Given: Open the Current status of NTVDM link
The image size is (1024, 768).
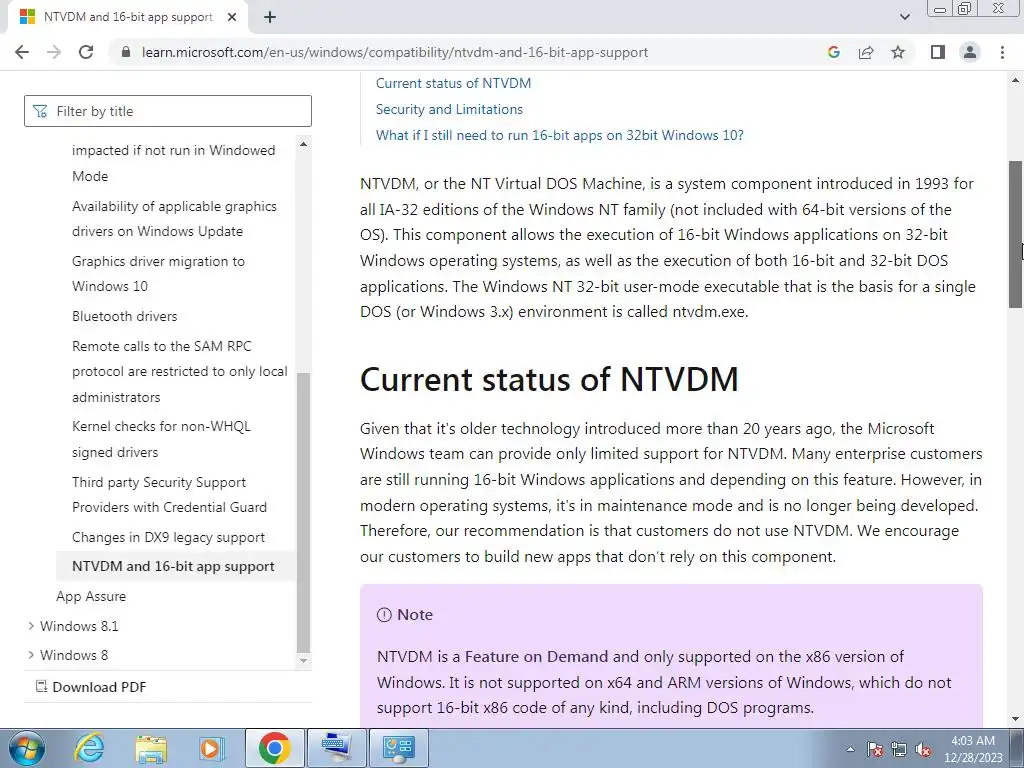Looking at the screenshot, I should (453, 83).
